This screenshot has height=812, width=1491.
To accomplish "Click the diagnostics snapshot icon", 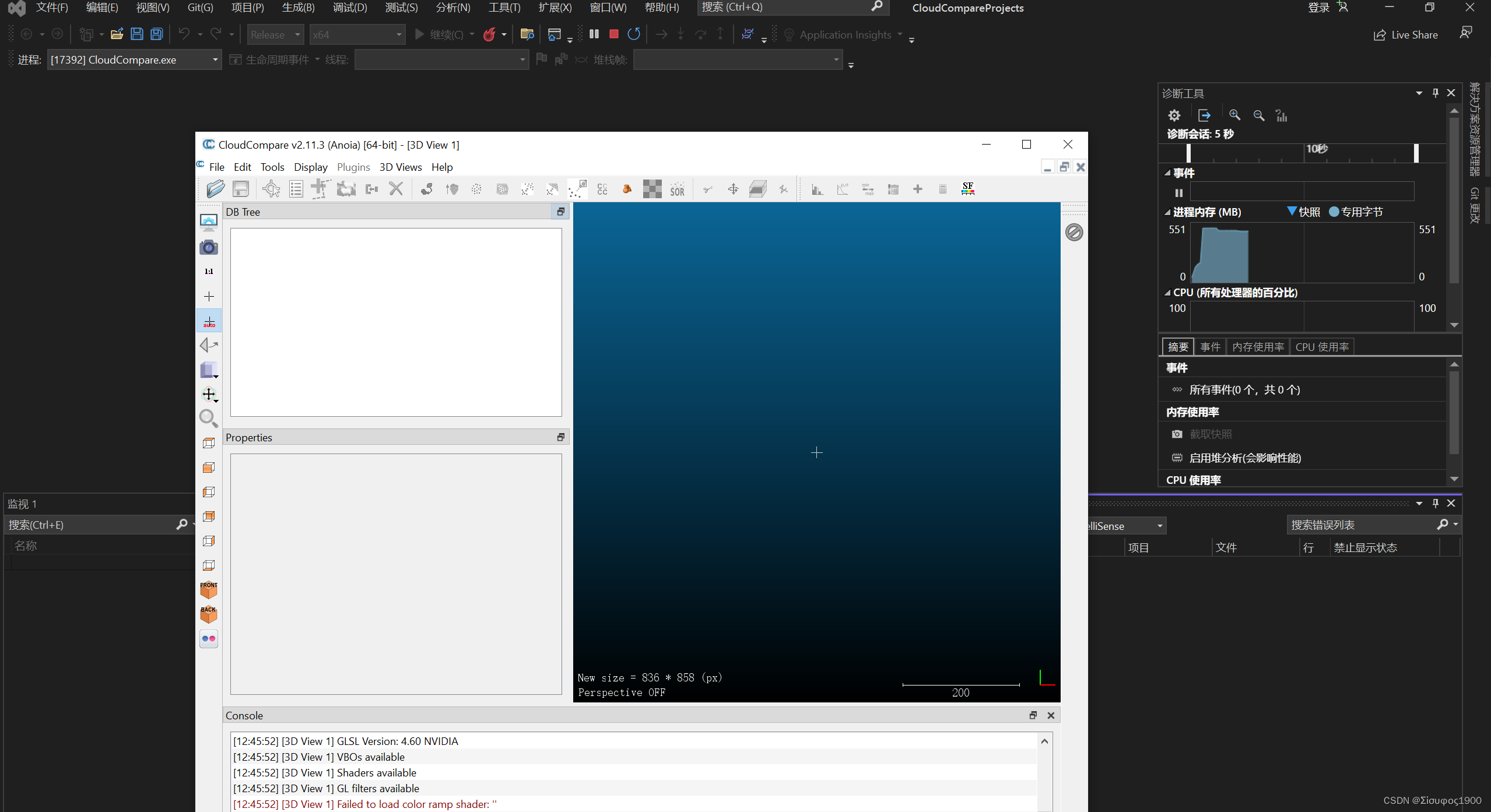I will tap(1177, 433).
